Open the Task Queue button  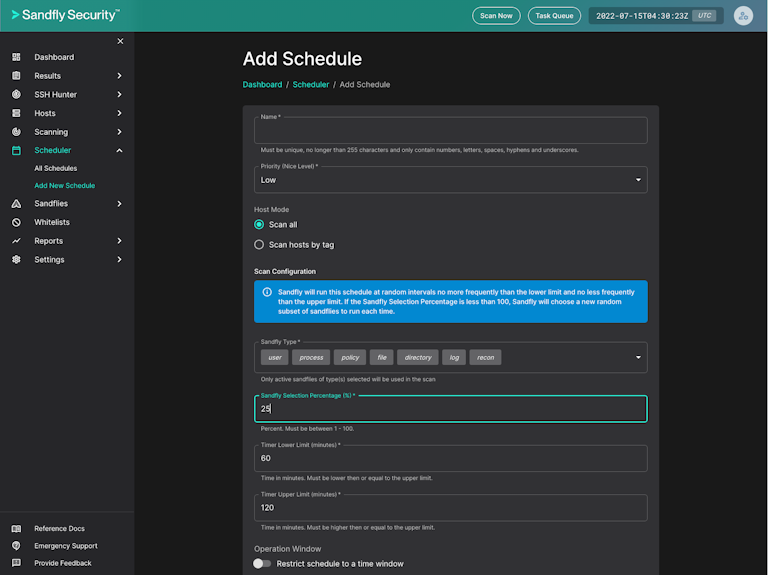pyautogui.click(x=554, y=16)
